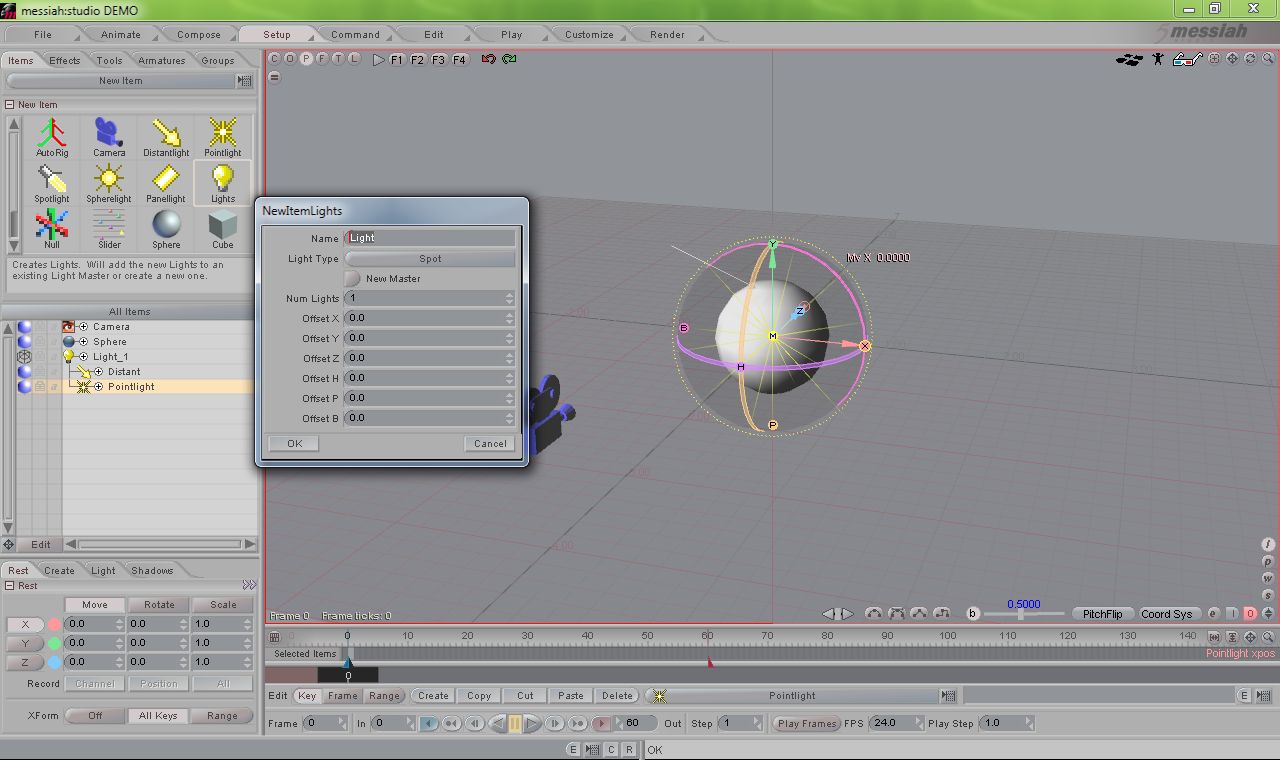The width and height of the screenshot is (1280, 760).
Task: Click the character figure icon in viewport
Action: click(x=1158, y=59)
